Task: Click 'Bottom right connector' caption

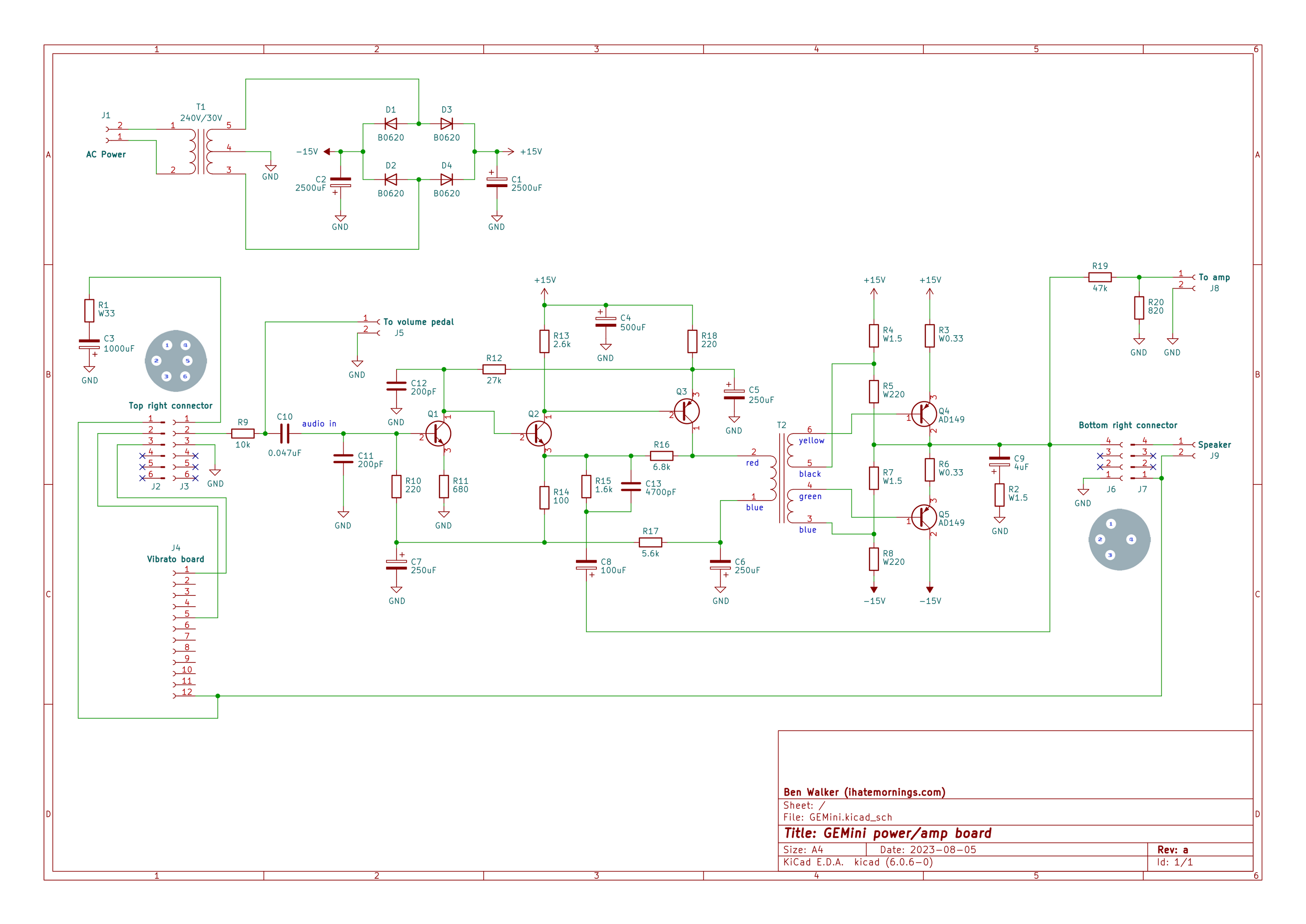Action: pos(1128,425)
